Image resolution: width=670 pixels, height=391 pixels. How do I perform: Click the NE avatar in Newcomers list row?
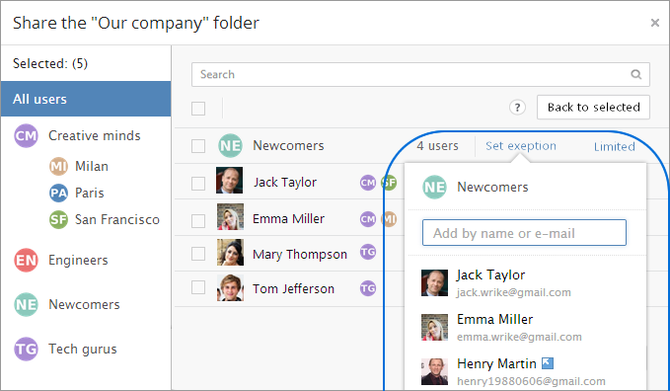(230, 146)
